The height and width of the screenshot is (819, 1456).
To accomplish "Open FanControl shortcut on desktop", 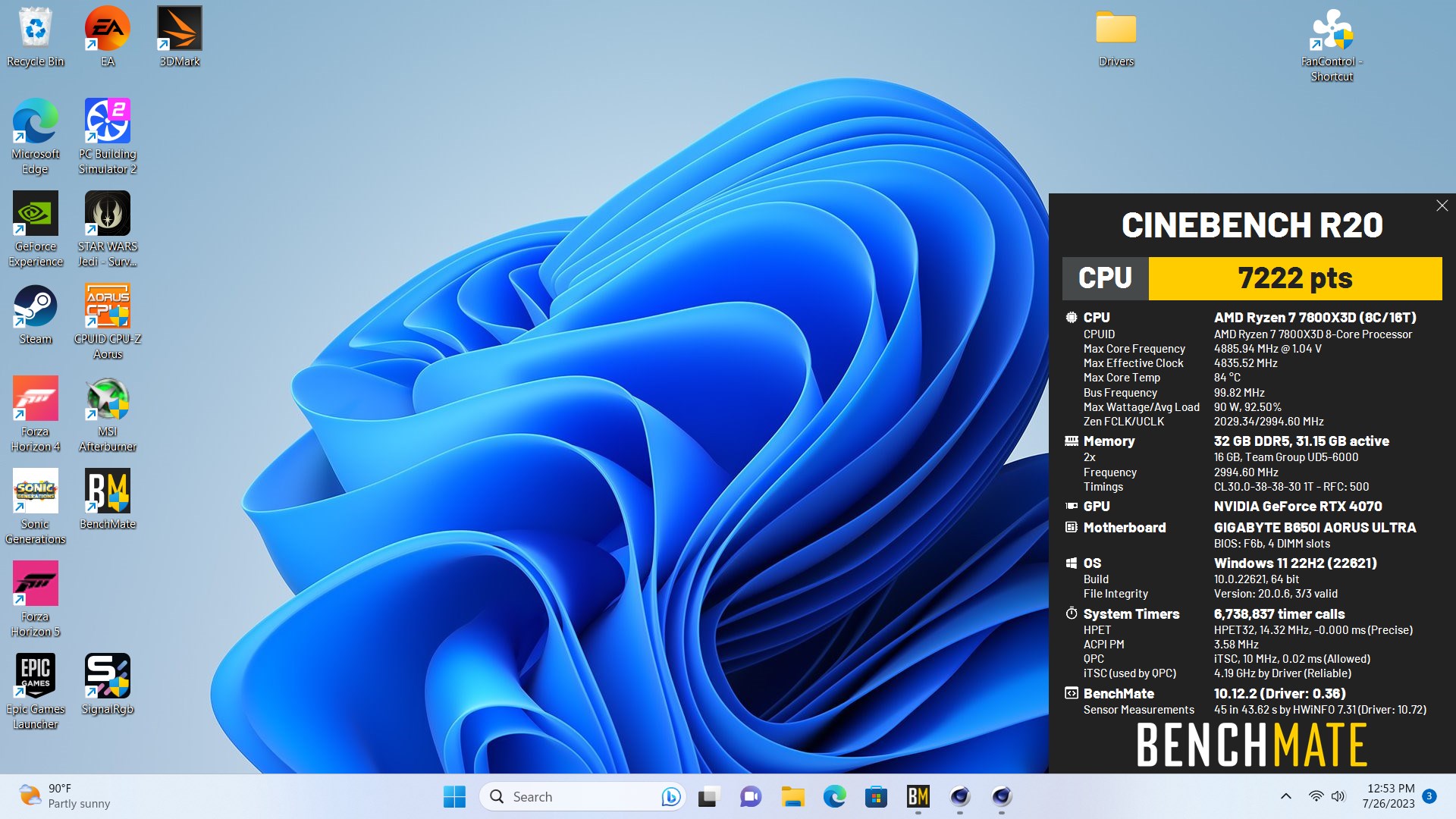I will tap(1332, 44).
